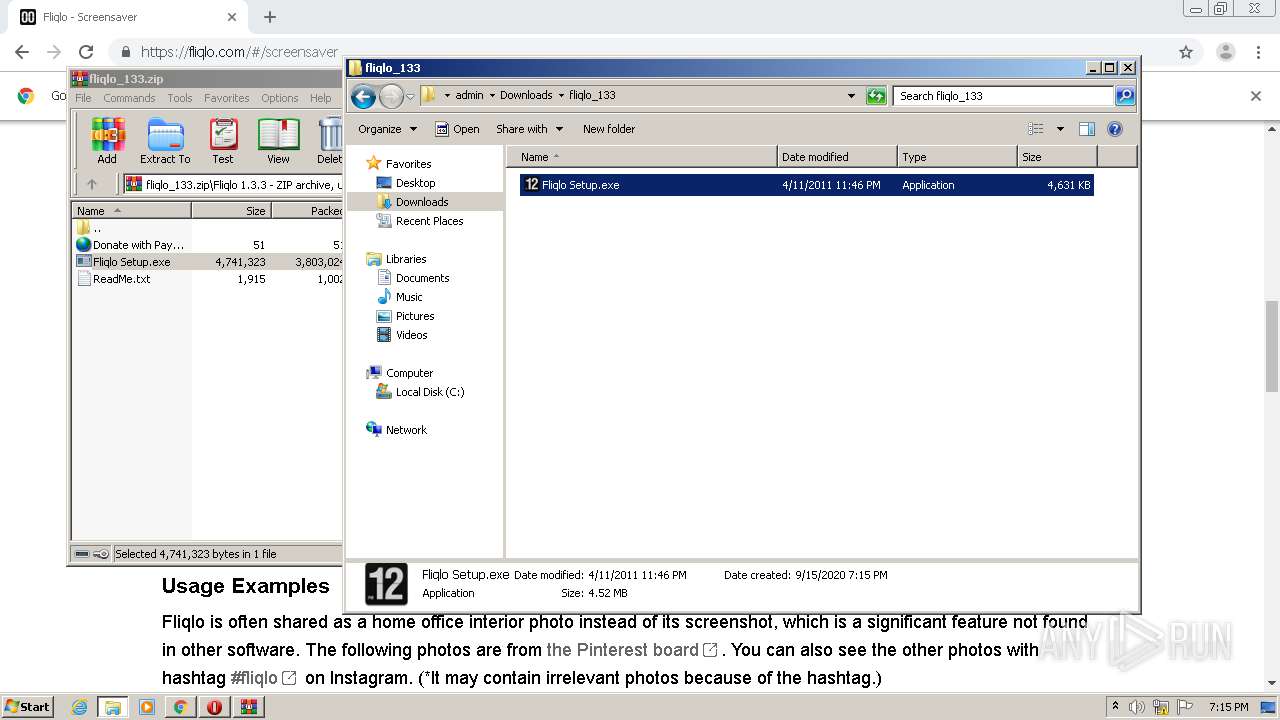Image resolution: width=1280 pixels, height=720 pixels.
Task: Click the Chrome URL address bar
Action: coord(640,52)
